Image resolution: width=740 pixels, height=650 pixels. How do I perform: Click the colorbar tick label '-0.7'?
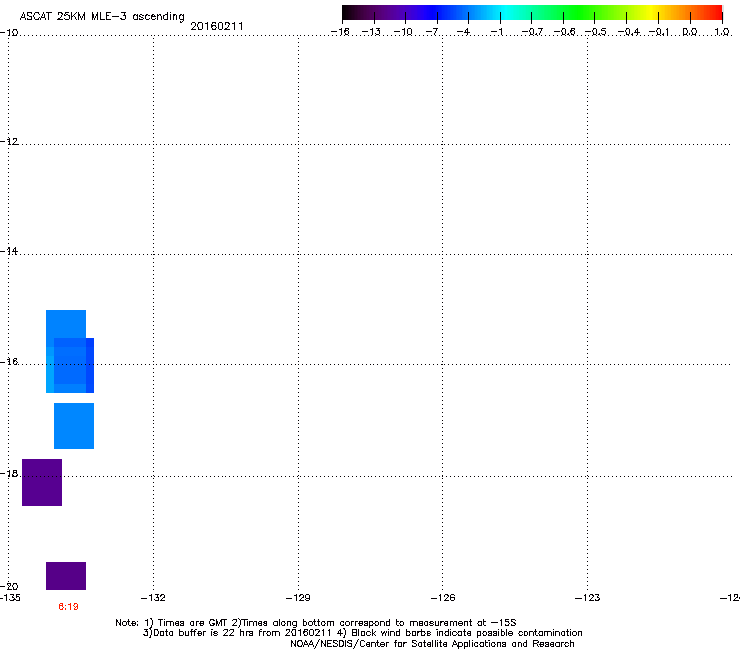[532, 32]
